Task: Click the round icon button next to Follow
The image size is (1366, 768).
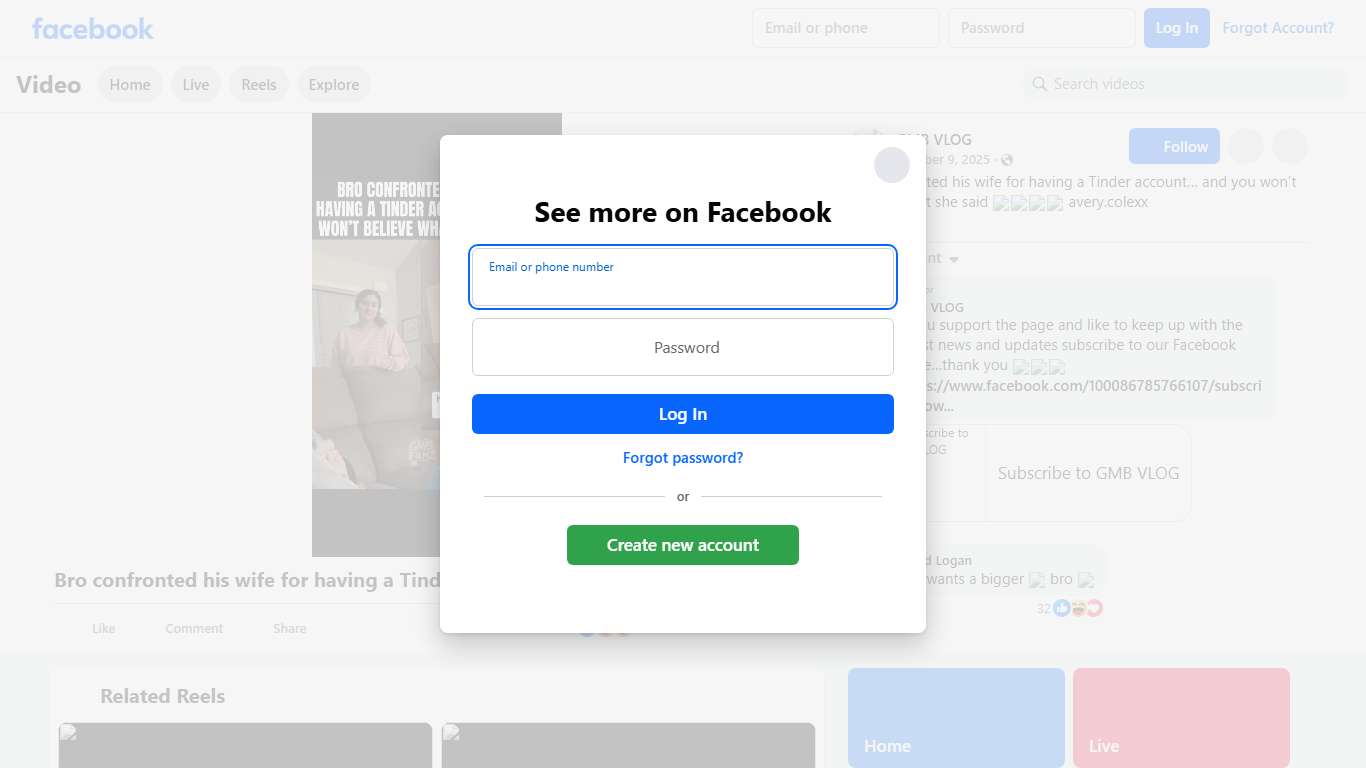Action: point(1245,146)
